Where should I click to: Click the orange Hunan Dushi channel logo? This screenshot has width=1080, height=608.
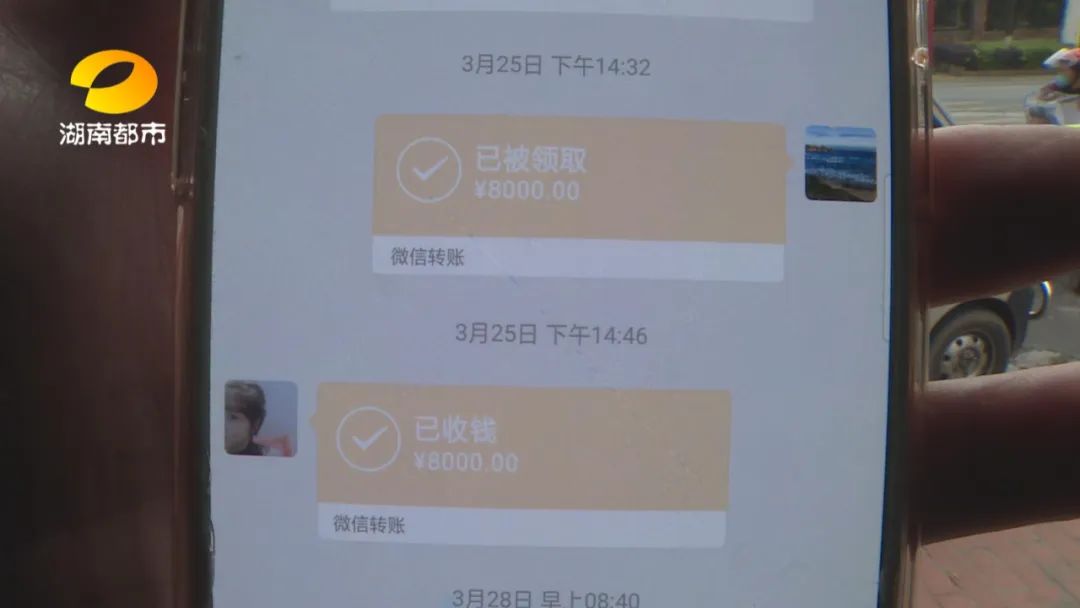tap(114, 81)
